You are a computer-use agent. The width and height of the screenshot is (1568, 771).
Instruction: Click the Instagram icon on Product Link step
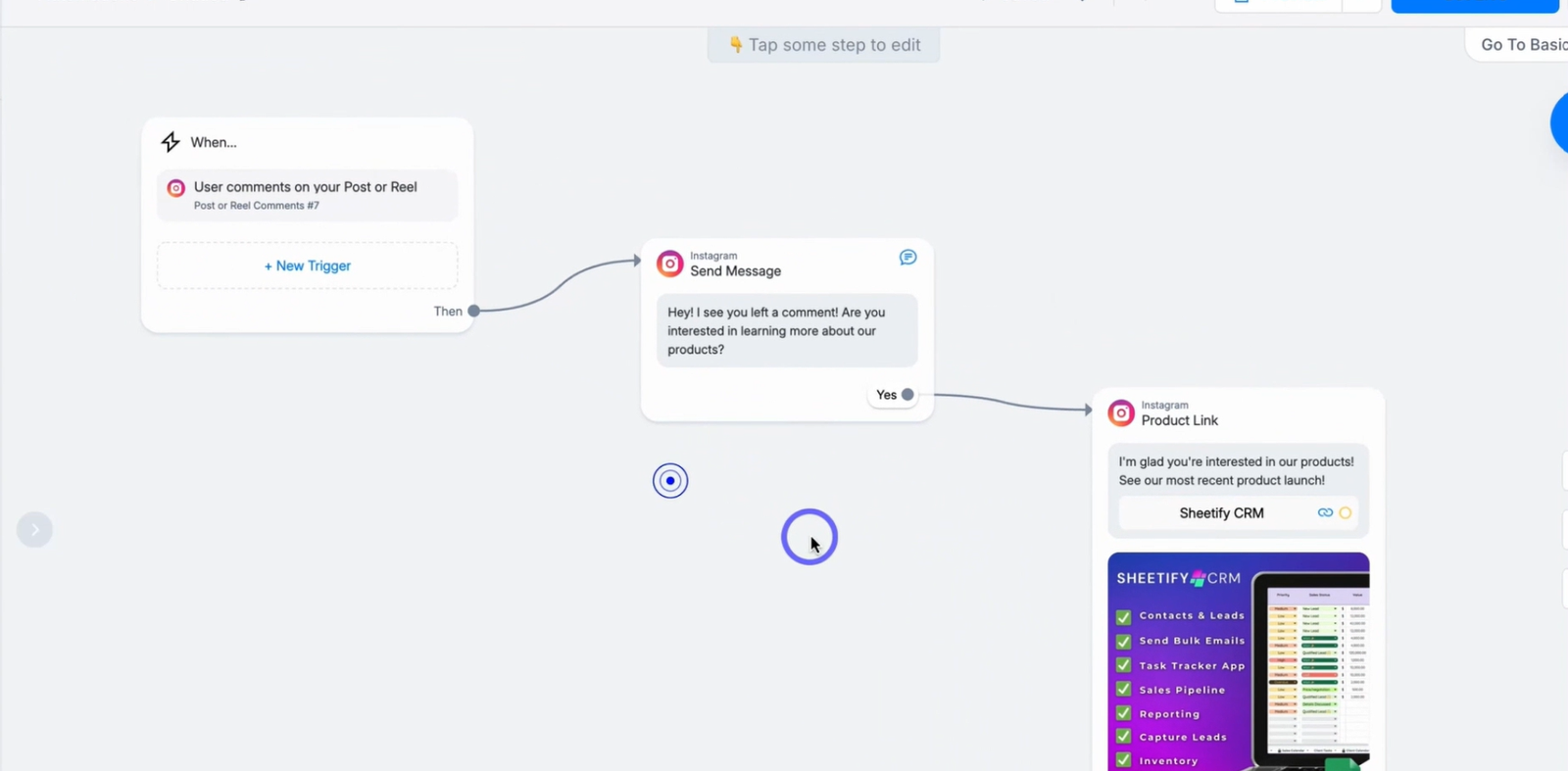1121,413
